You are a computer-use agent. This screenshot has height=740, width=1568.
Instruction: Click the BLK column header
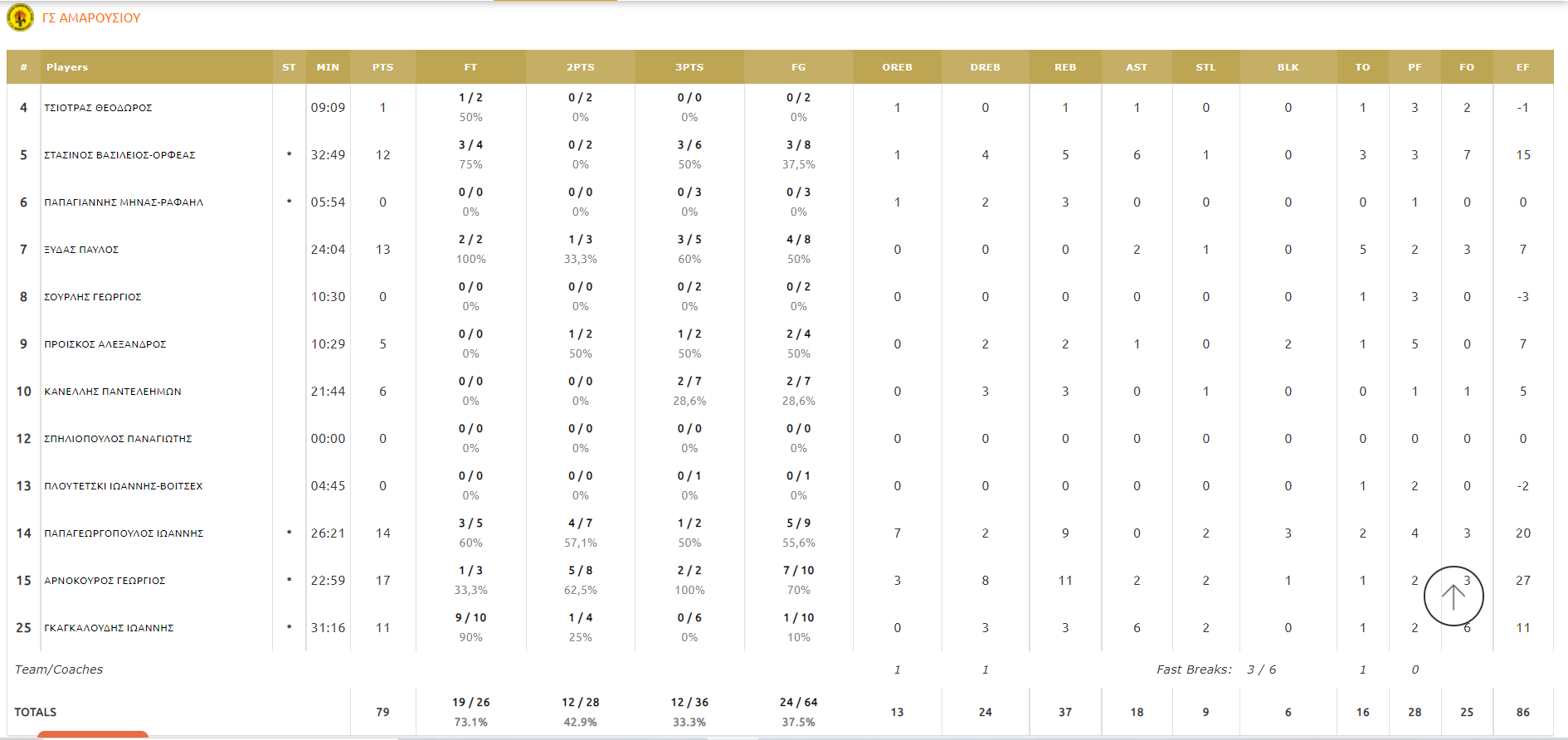1288,67
